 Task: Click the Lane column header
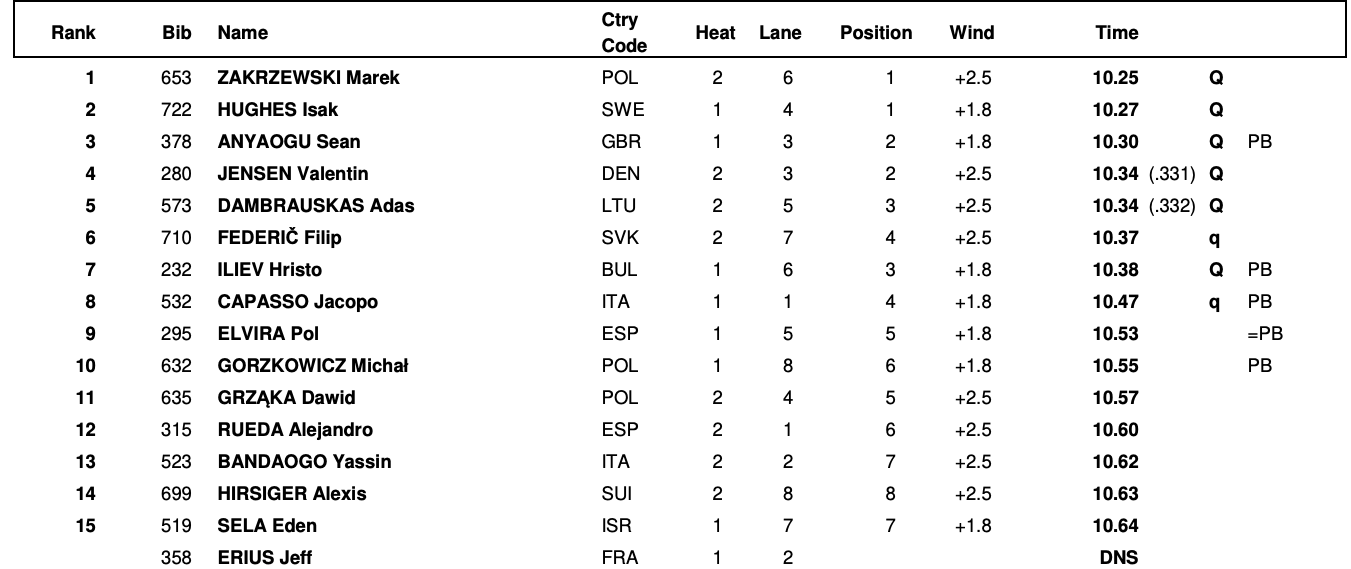(x=780, y=33)
